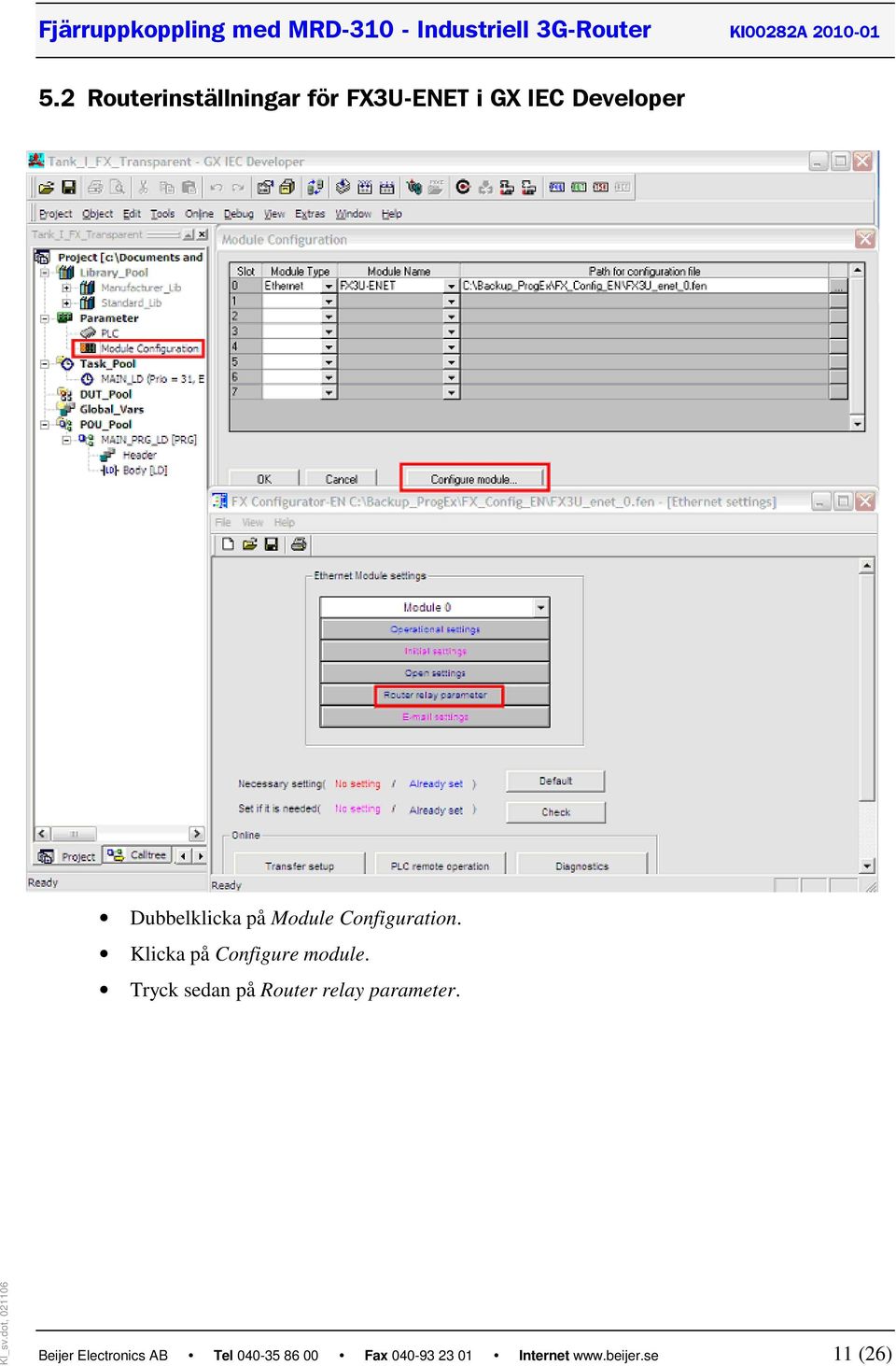896x1366 pixels.
Task: Open Module Type dropdown for slot 1
Action: coord(329,302)
